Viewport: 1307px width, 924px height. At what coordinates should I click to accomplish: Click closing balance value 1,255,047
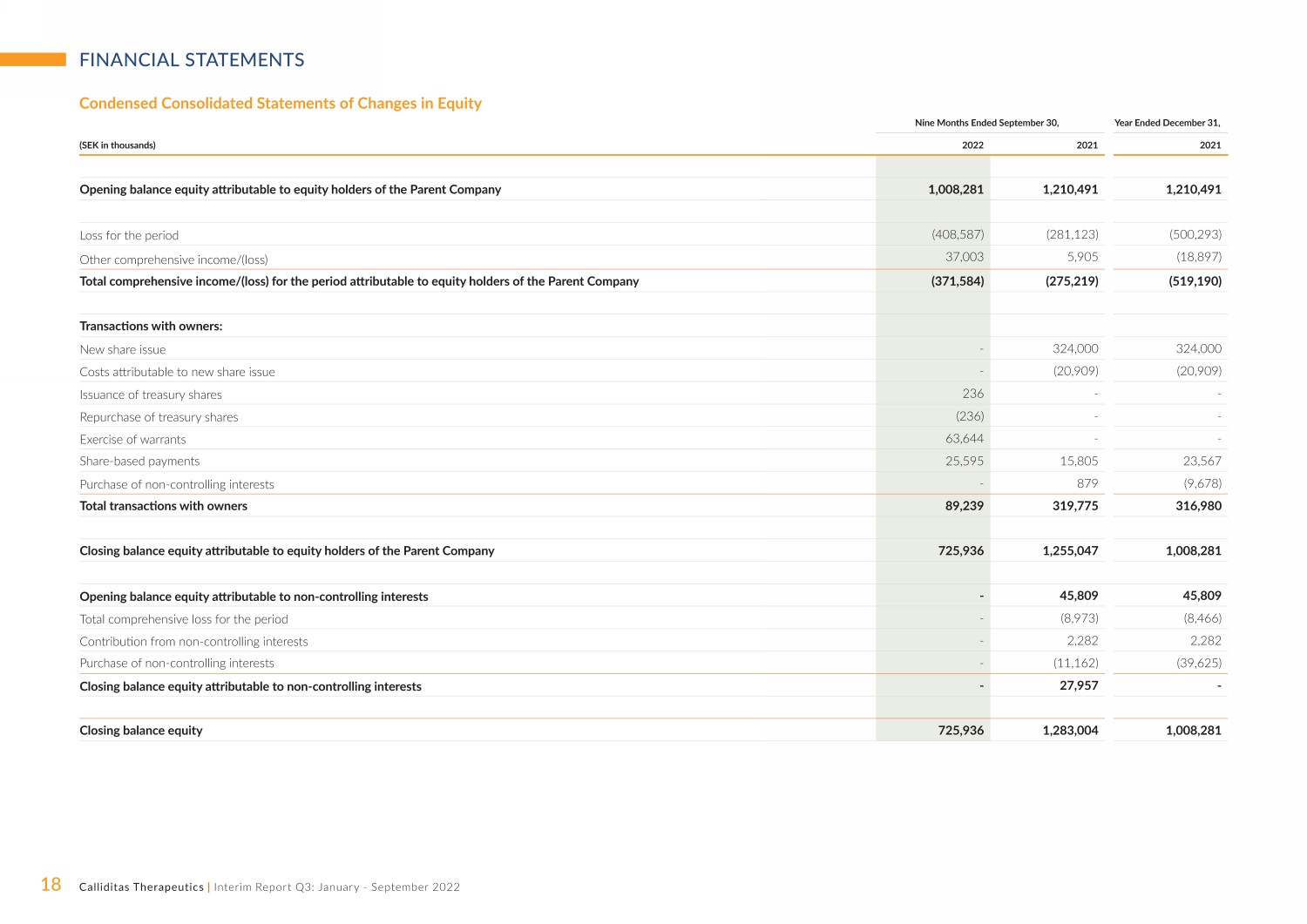pos(1071,550)
